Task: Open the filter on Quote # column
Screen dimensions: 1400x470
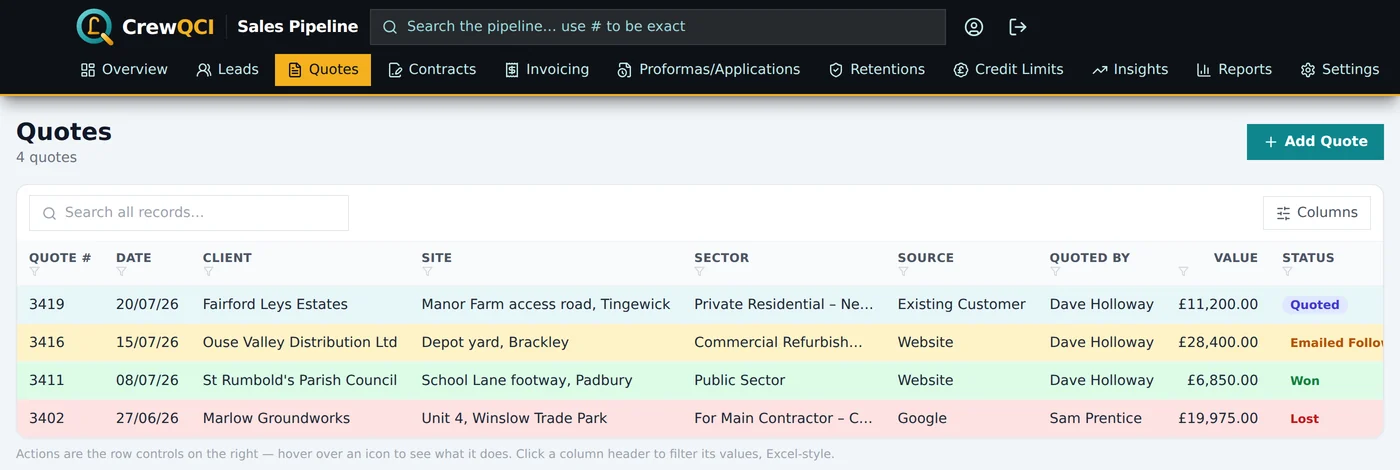Action: 35,272
